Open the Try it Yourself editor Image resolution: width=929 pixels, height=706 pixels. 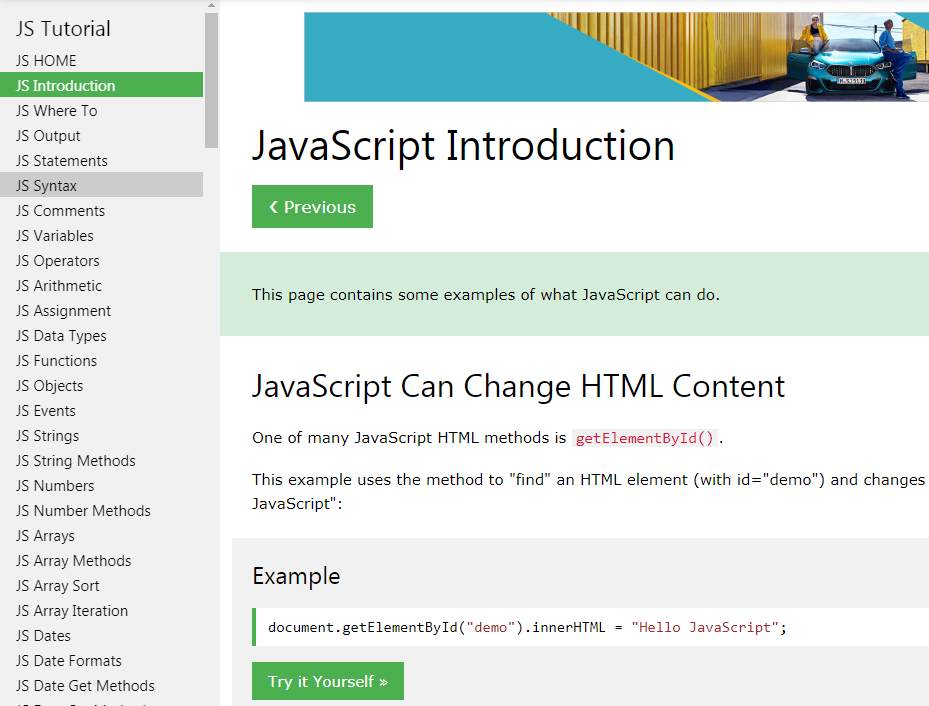click(327, 681)
